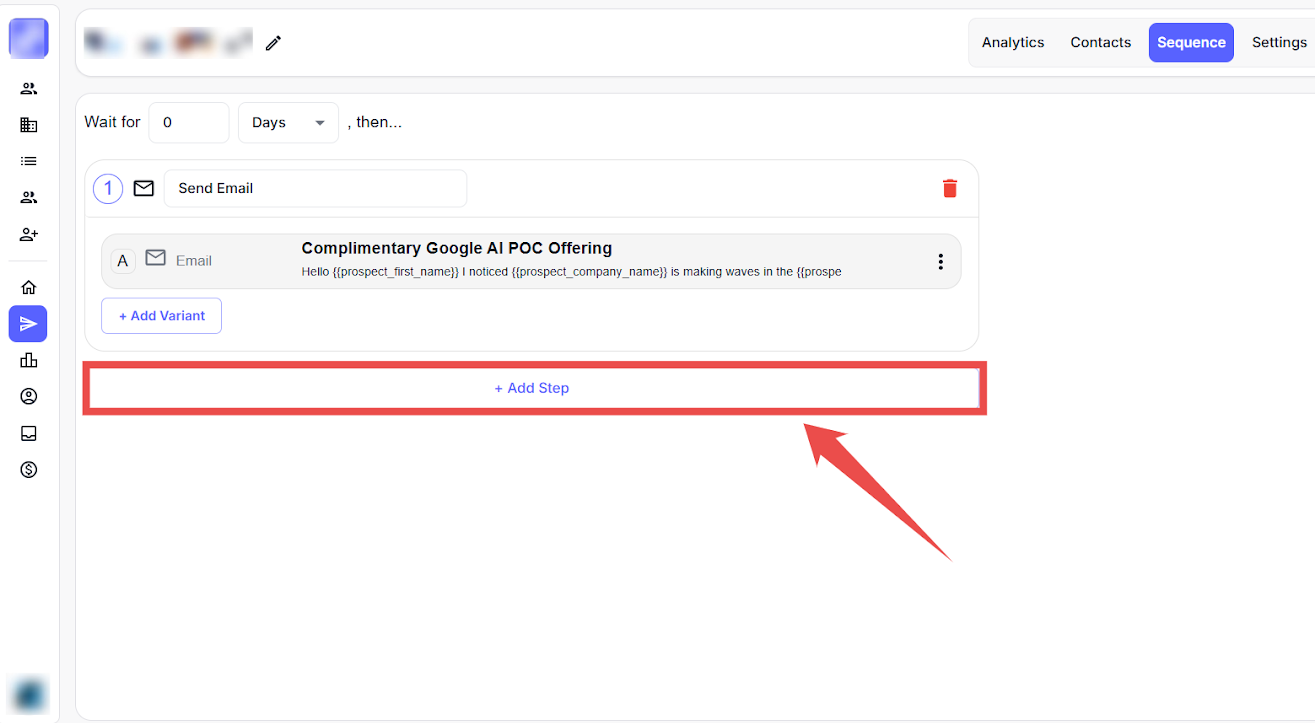This screenshot has width=1315, height=723.
Task: Click the pencil edit icon beside campaign name
Action: pos(273,43)
